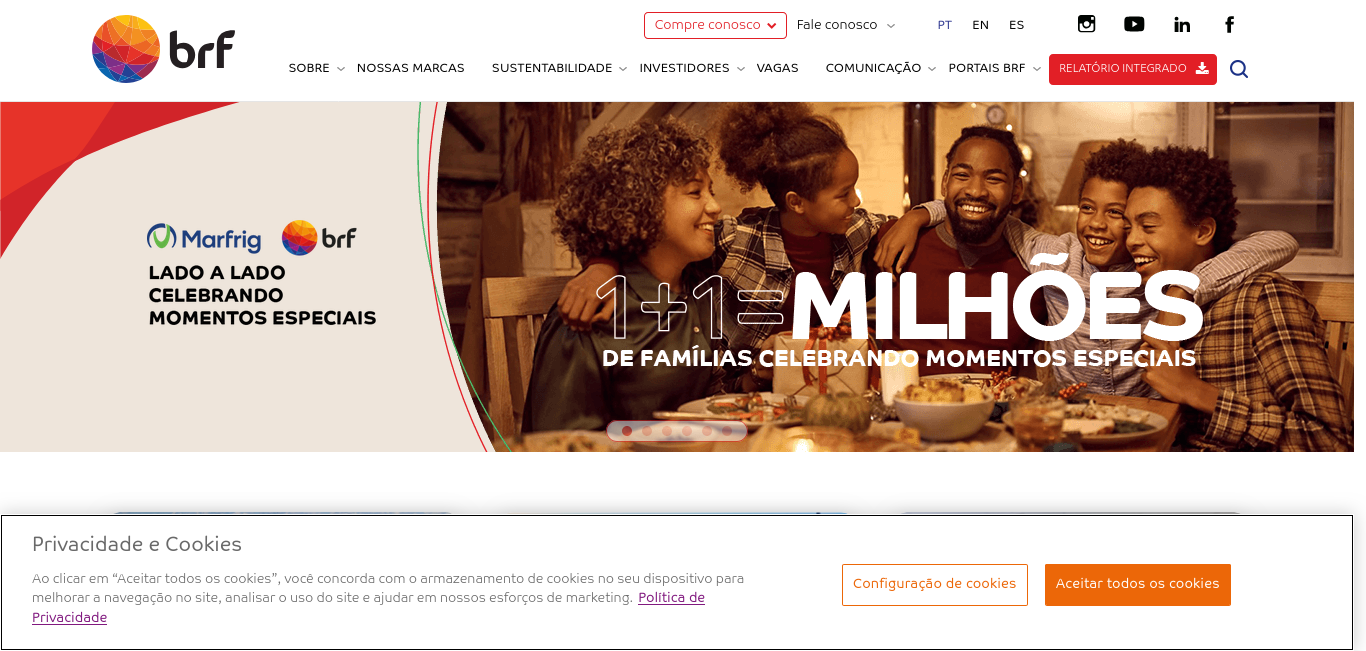The width and height of the screenshot is (1366, 651).
Task: Open the YouTube channel icon
Action: point(1134,24)
